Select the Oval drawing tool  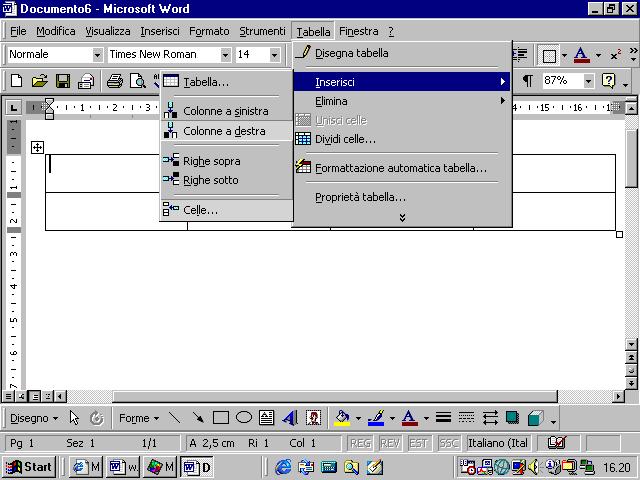(x=244, y=418)
